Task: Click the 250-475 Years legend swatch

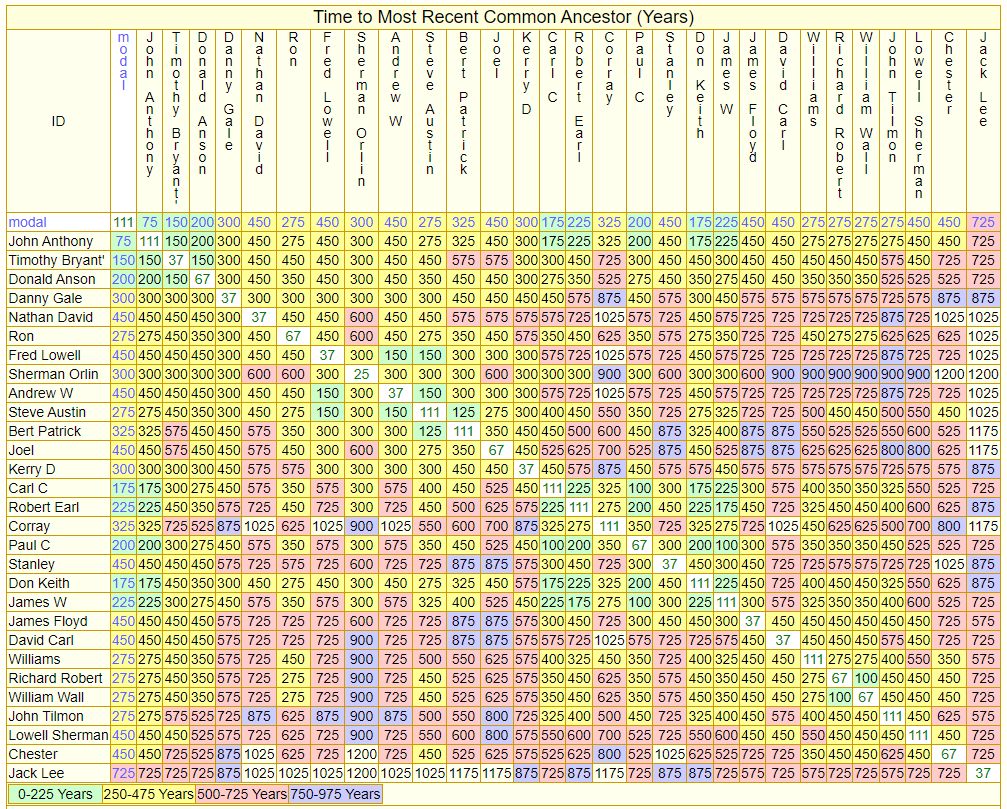Action: (147, 794)
